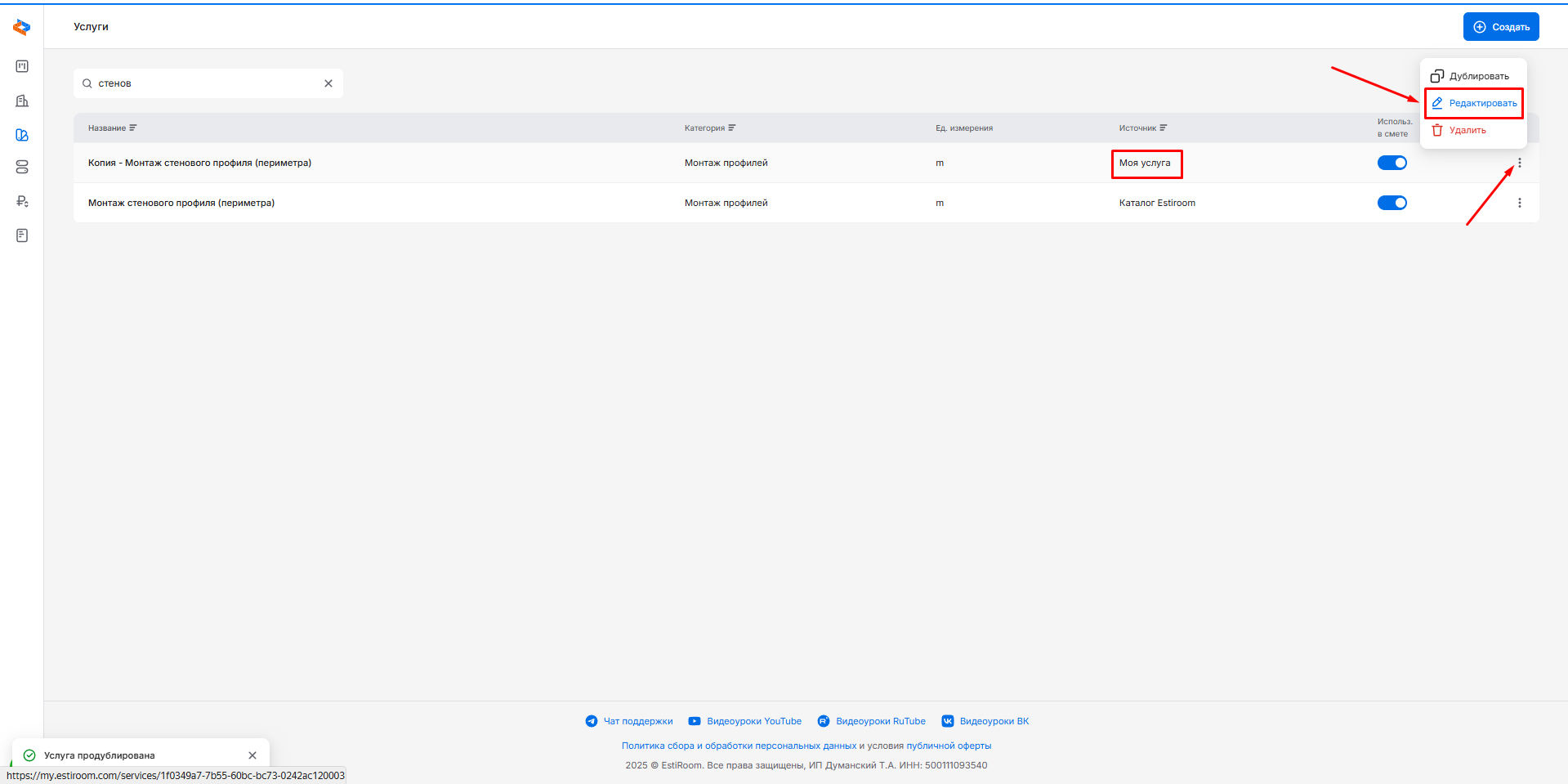Choose Удалить from context menu
This screenshot has height=784, width=1568.
[1460, 130]
